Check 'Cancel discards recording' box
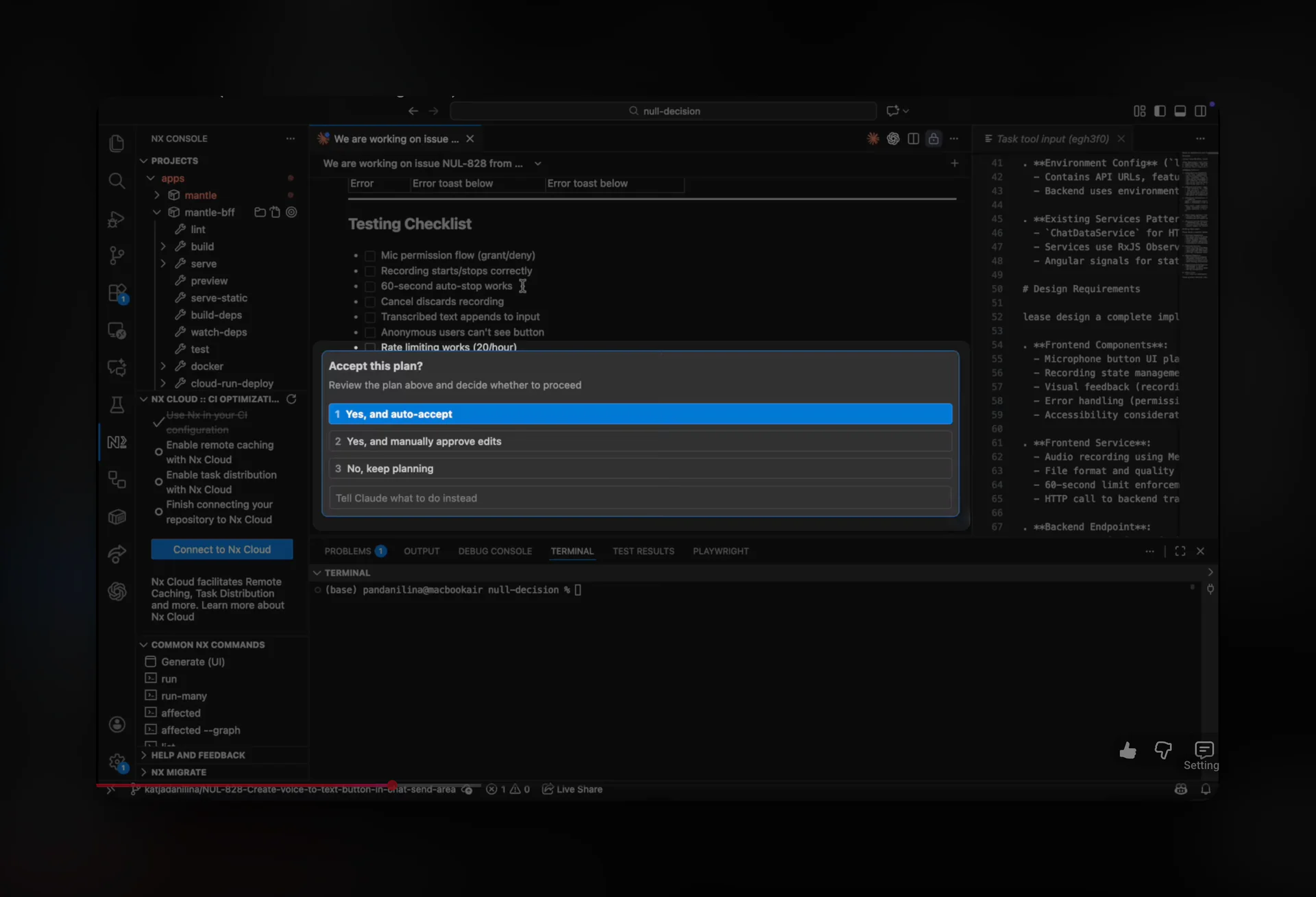 [370, 302]
